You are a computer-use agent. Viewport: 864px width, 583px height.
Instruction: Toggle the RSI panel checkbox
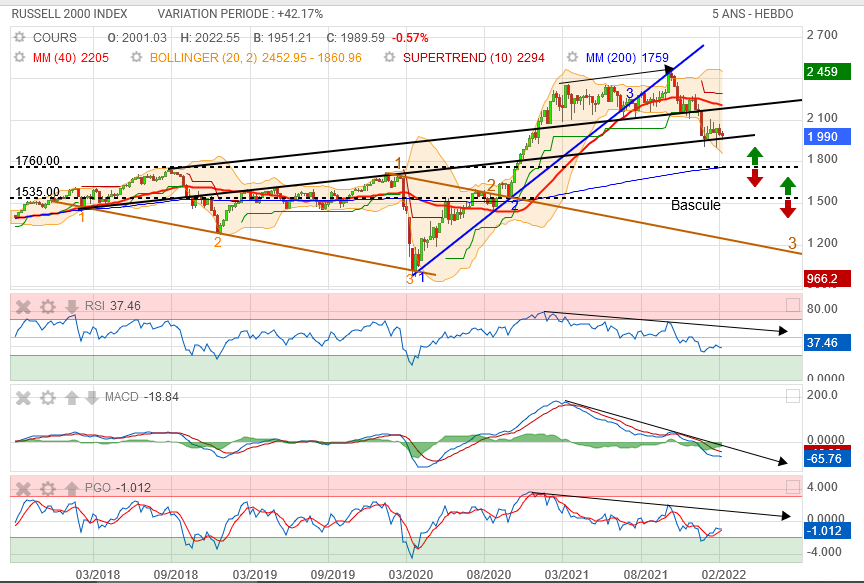pos(792,305)
